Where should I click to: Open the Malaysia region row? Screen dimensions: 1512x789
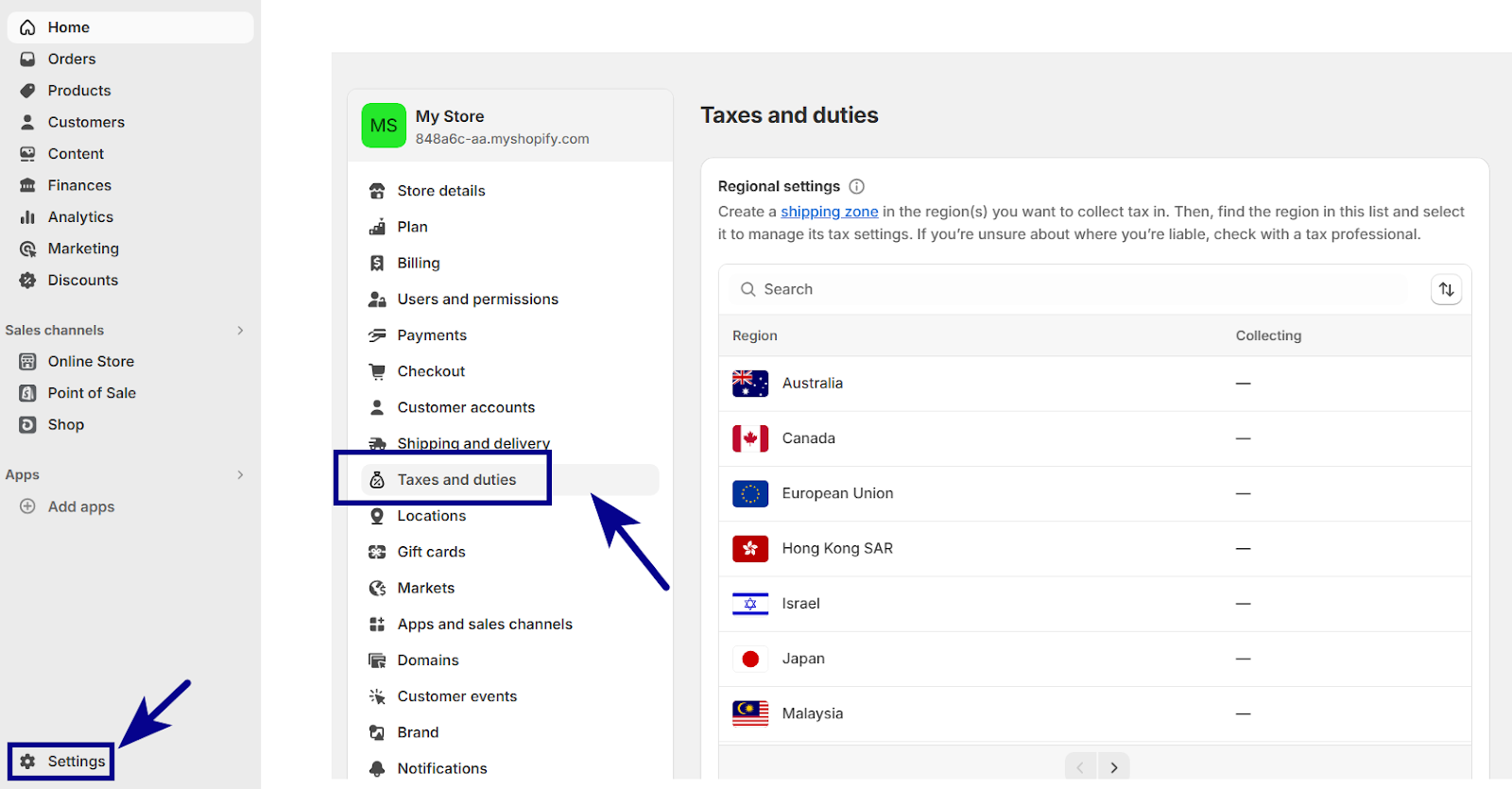tap(1095, 713)
